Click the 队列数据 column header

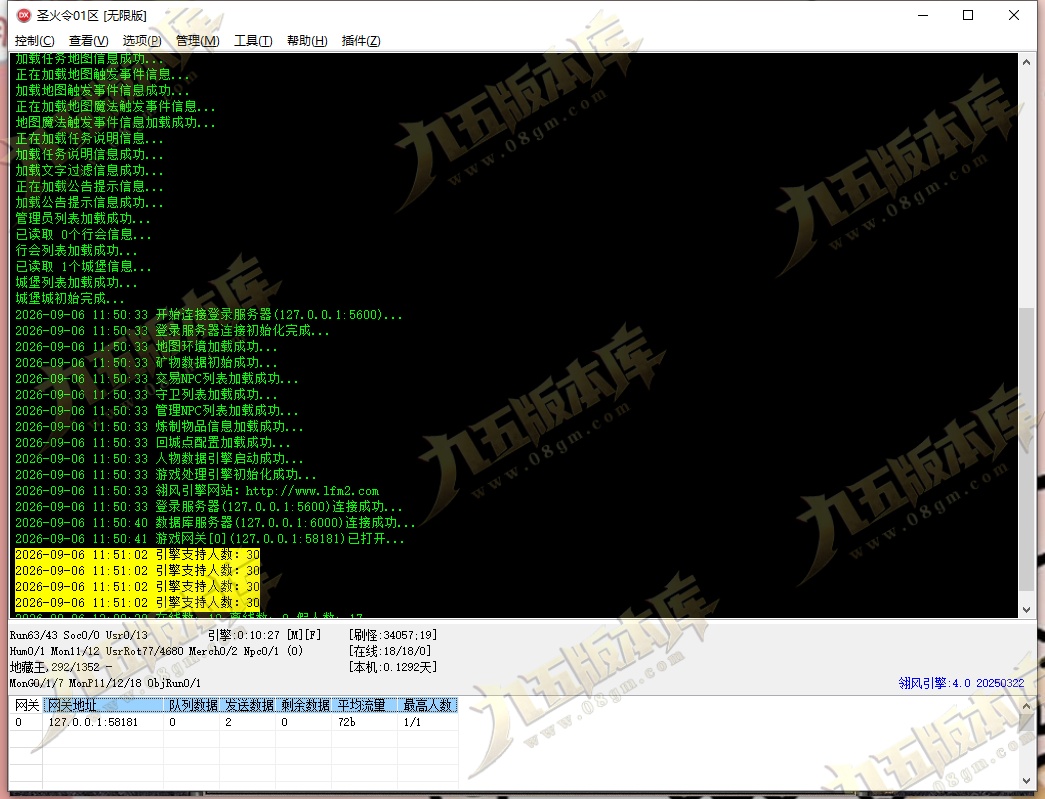pyautogui.click(x=192, y=705)
